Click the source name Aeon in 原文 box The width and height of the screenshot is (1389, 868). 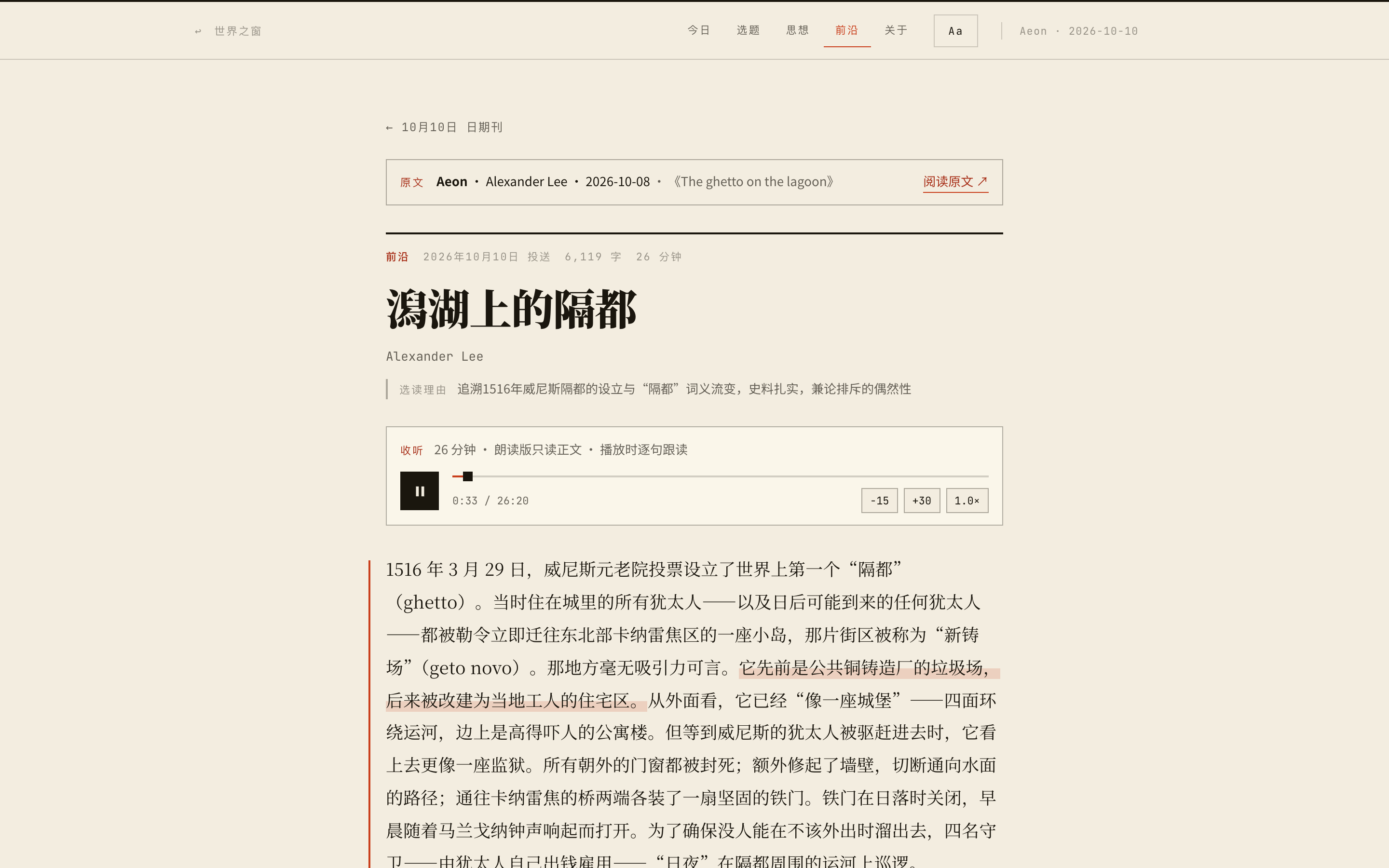pos(452,182)
